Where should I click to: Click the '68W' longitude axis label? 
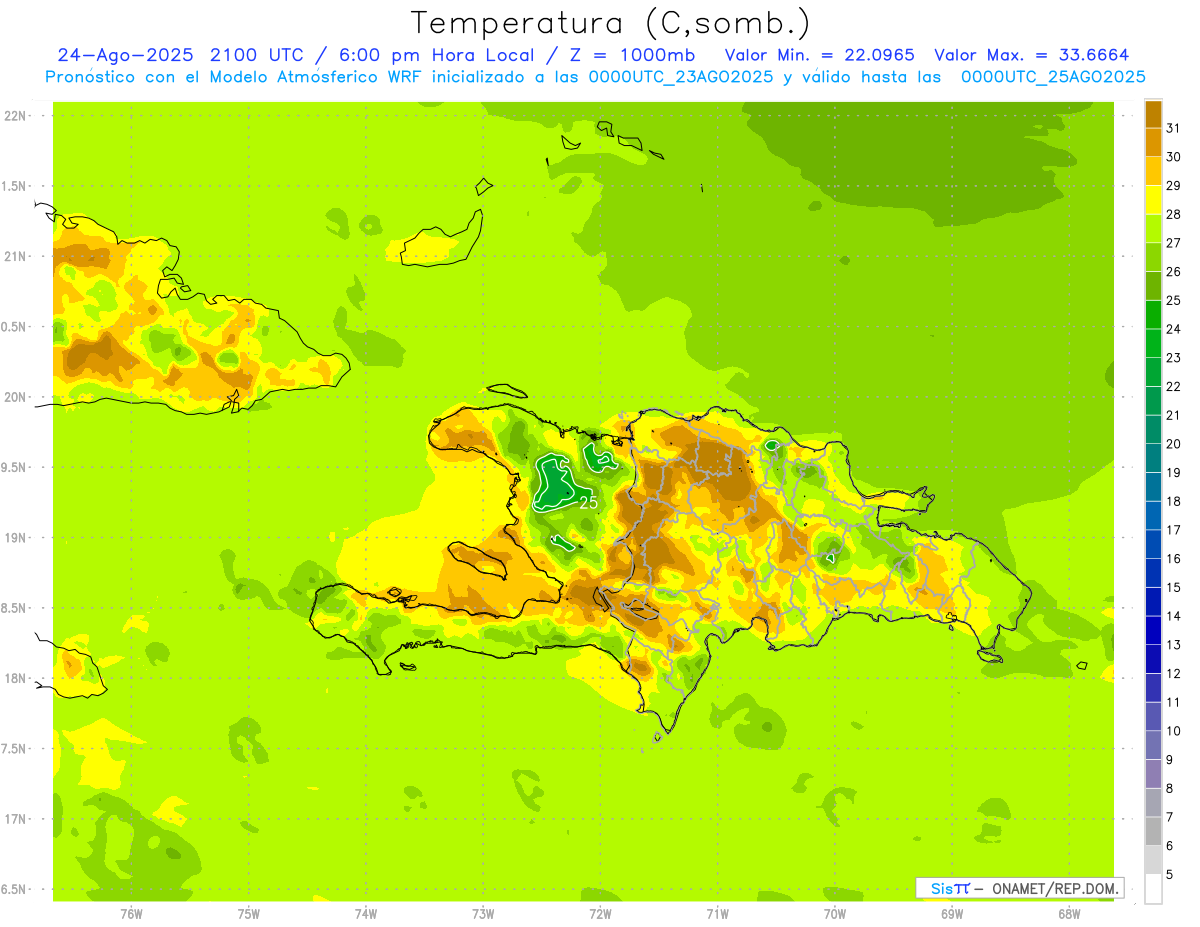click(x=1069, y=914)
